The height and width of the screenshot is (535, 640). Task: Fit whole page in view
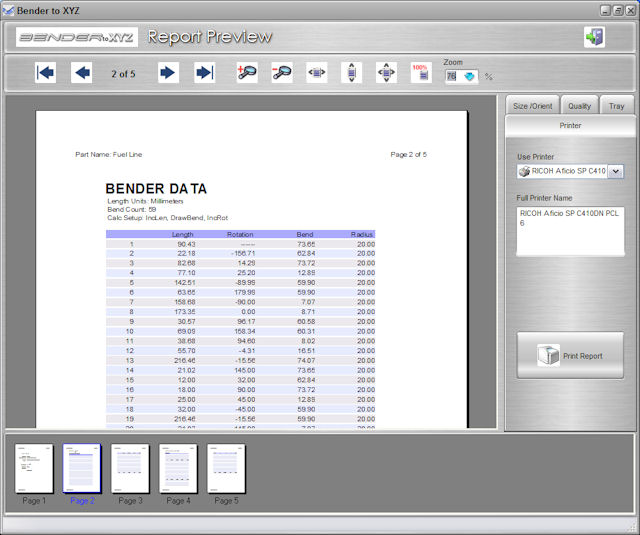[x=386, y=73]
